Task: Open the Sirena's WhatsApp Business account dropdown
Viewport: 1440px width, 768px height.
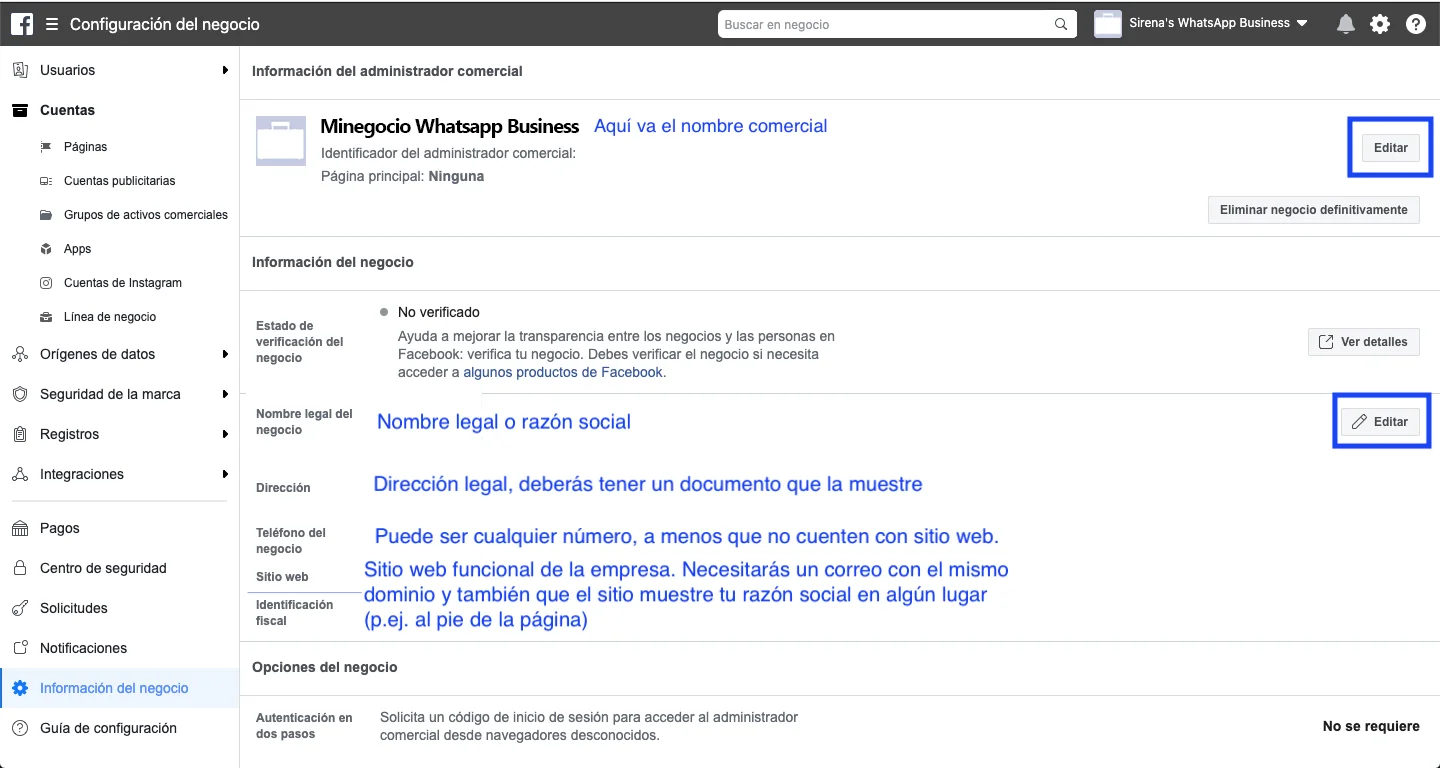Action: tap(1218, 23)
